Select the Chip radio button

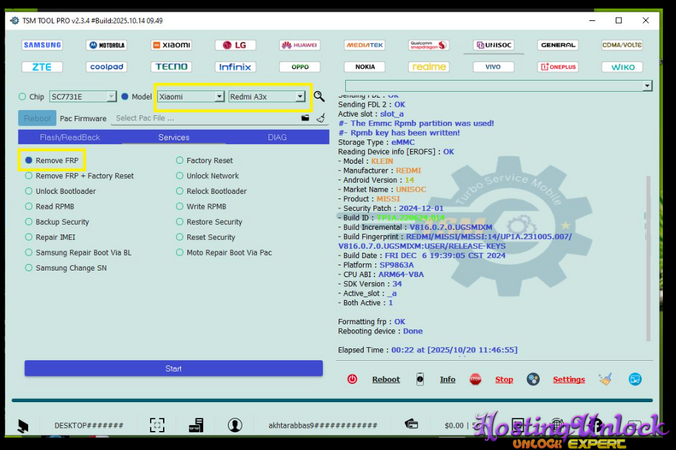(23, 97)
